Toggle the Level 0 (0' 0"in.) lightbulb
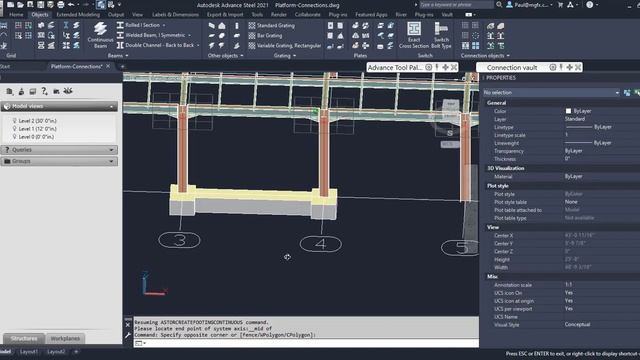The width and height of the screenshot is (640, 360). tap(14, 137)
